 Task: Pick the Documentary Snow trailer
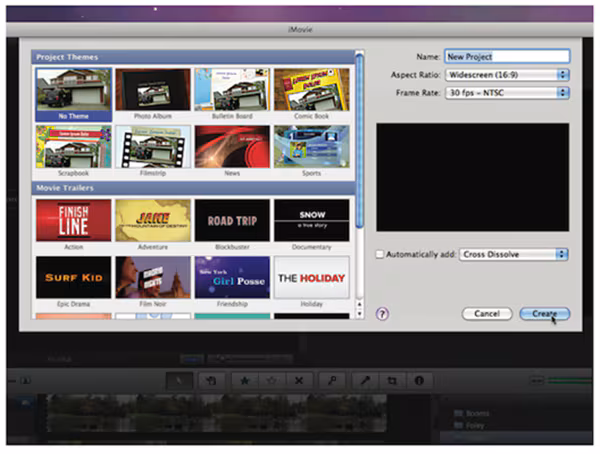point(311,225)
